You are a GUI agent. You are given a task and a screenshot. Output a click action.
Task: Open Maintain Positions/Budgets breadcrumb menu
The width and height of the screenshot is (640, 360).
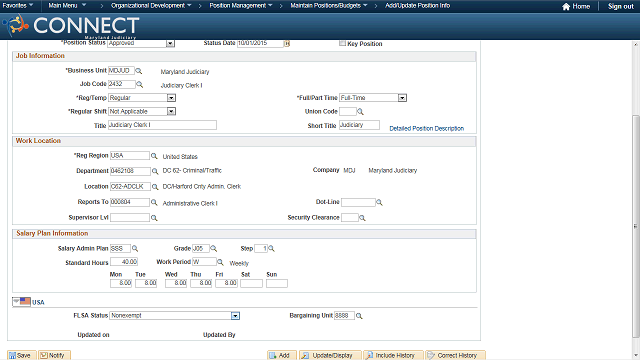coord(329,6)
